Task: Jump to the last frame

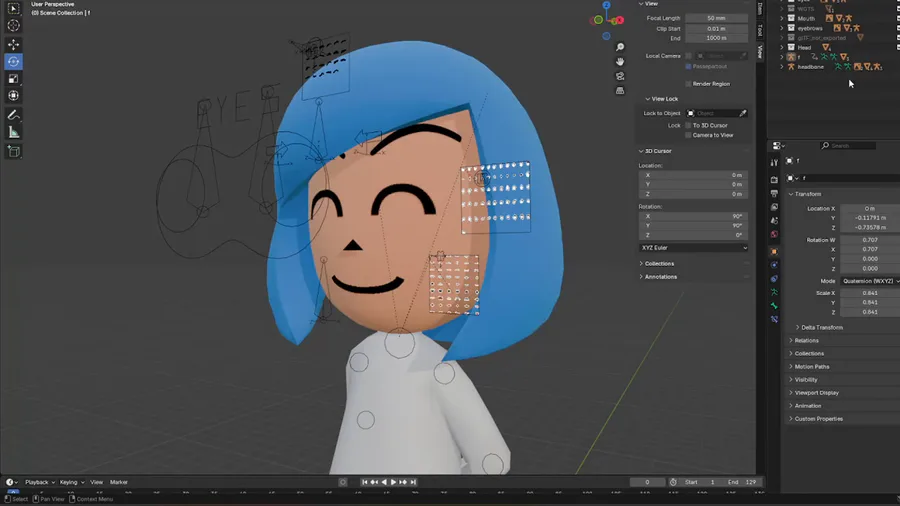Action: click(x=413, y=482)
